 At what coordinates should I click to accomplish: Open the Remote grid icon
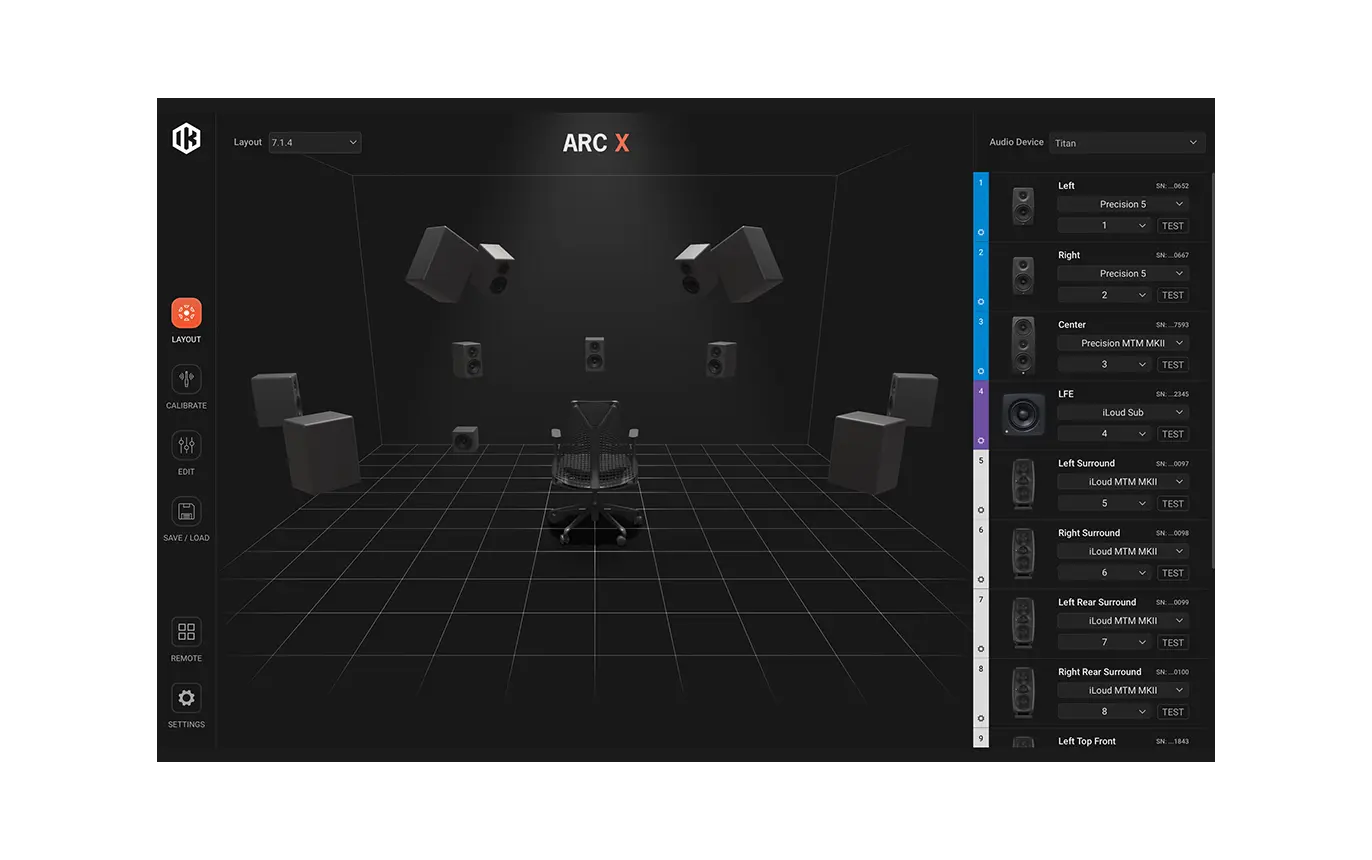[186, 632]
